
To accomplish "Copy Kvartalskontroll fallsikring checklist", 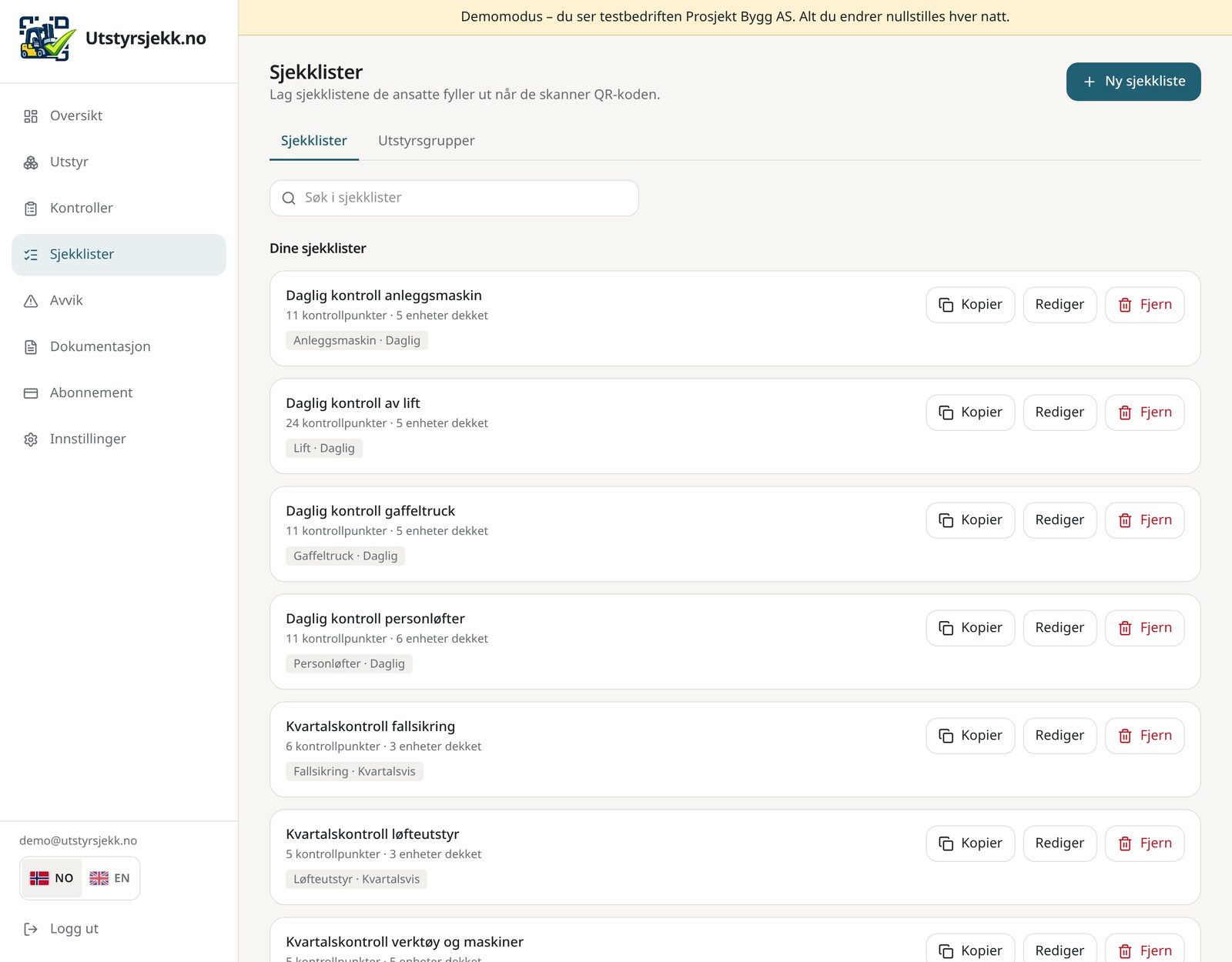I will click(970, 736).
